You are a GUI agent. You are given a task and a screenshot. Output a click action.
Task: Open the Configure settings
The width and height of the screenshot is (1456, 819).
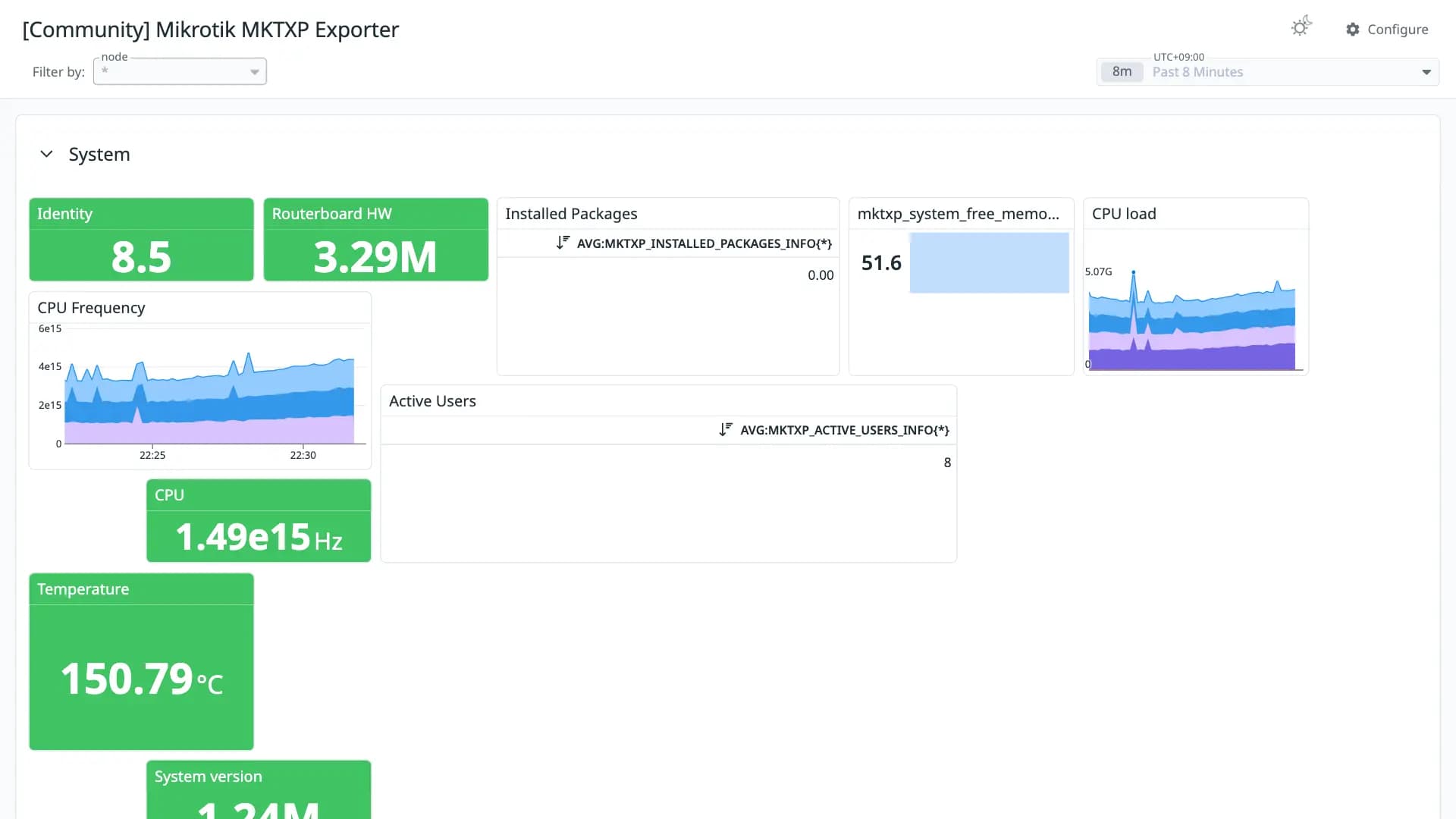point(1387,29)
